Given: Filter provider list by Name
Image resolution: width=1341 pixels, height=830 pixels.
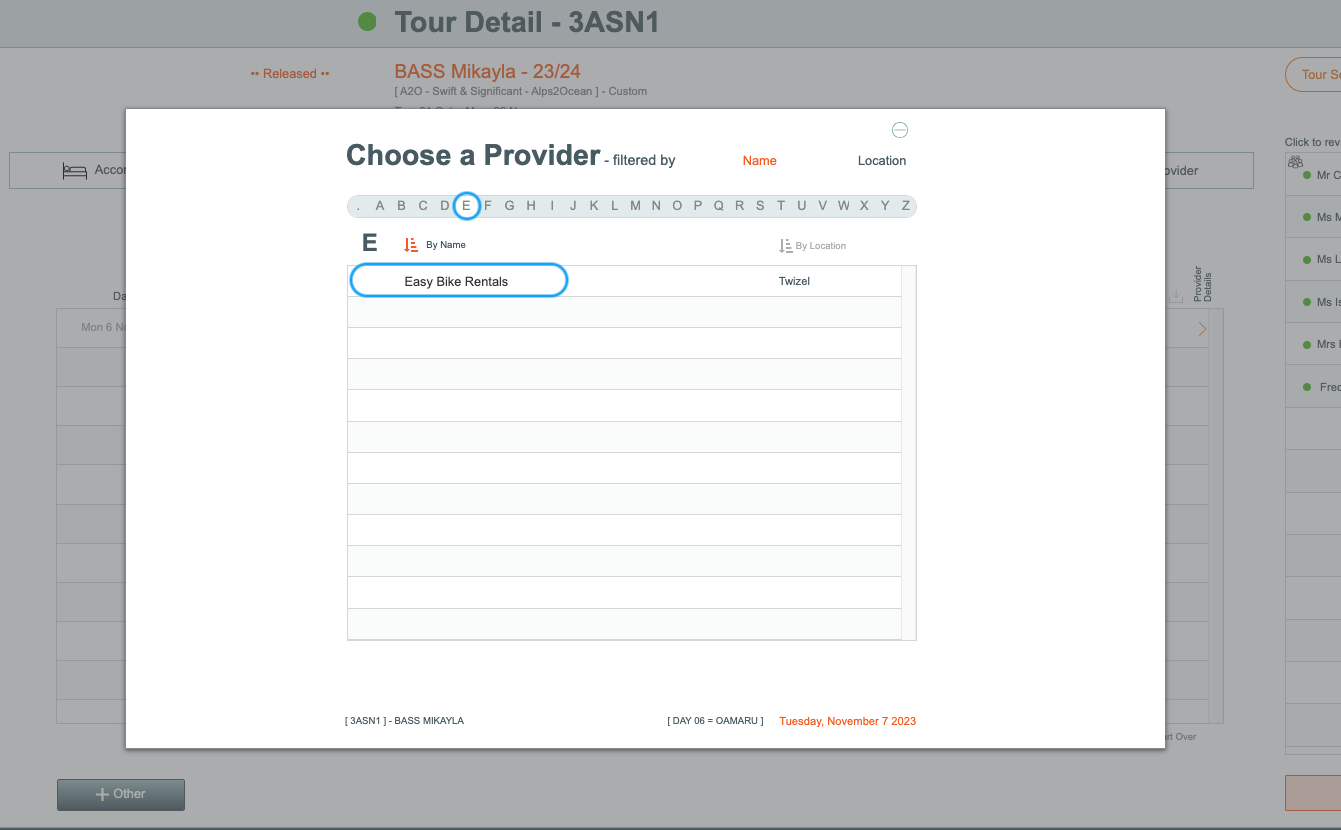Looking at the screenshot, I should [760, 161].
